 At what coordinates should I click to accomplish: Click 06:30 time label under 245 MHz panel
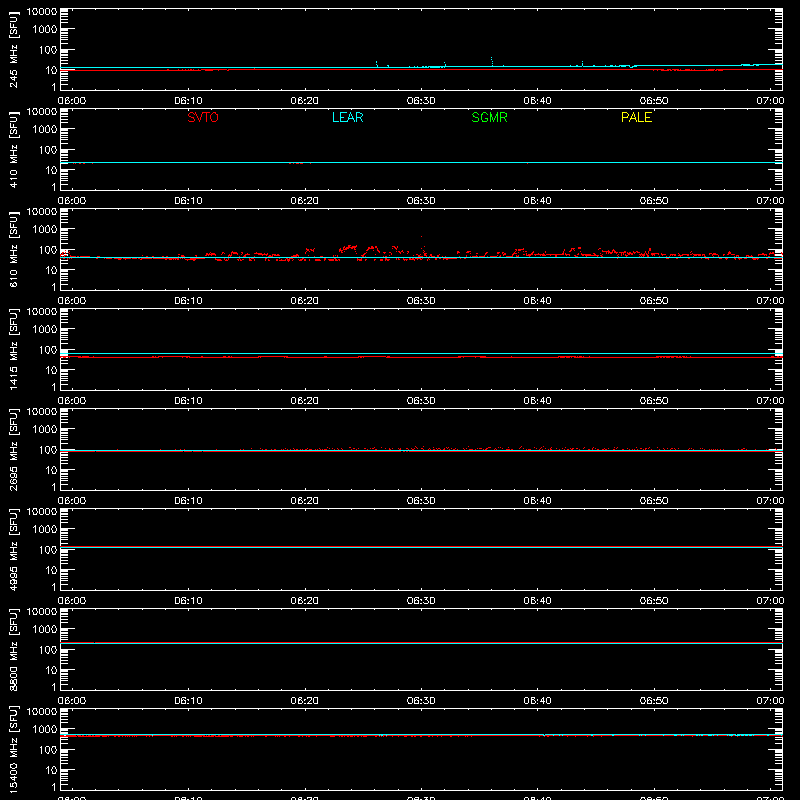(421, 101)
